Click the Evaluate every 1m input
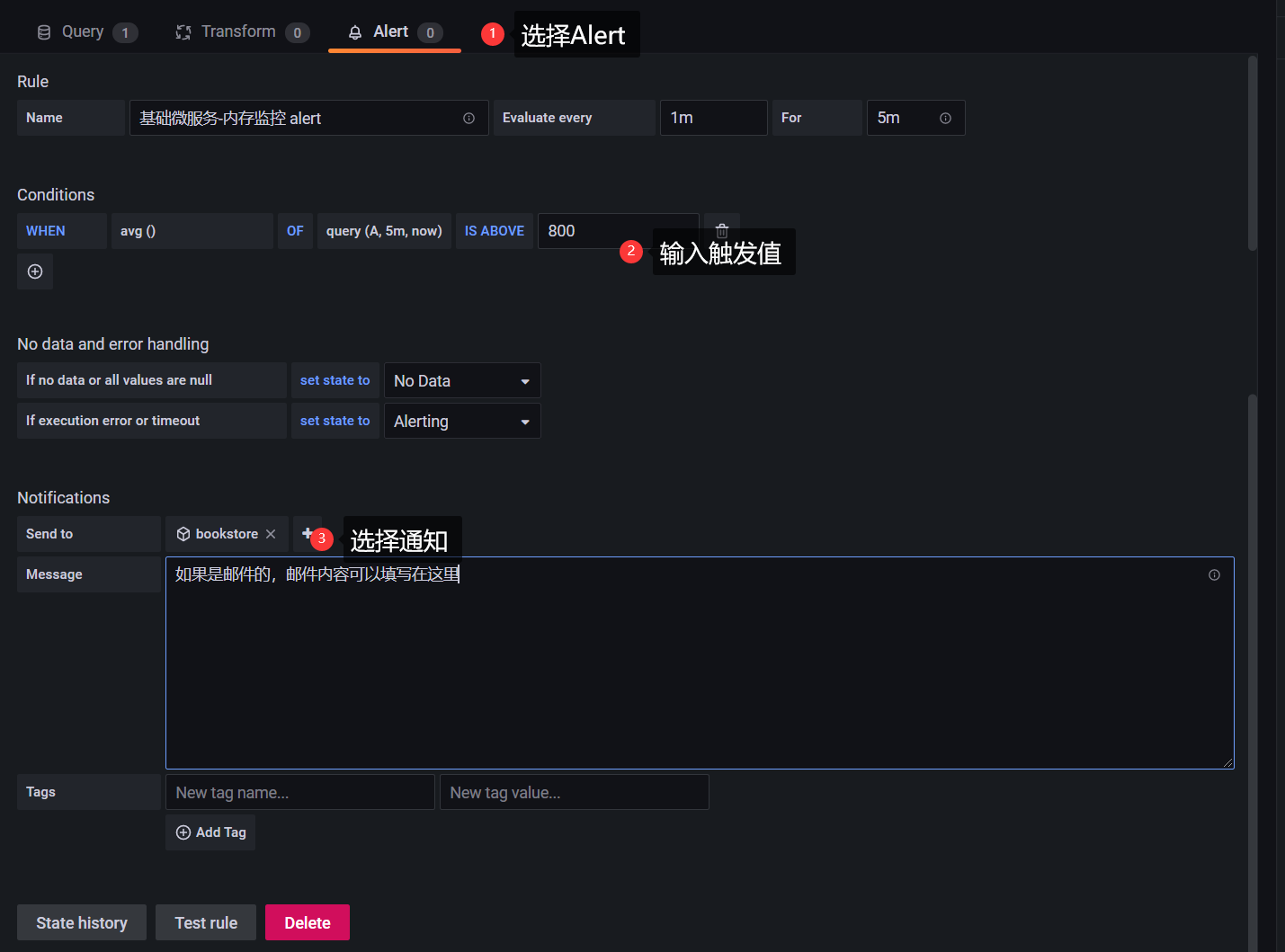1285x952 pixels. pos(714,118)
